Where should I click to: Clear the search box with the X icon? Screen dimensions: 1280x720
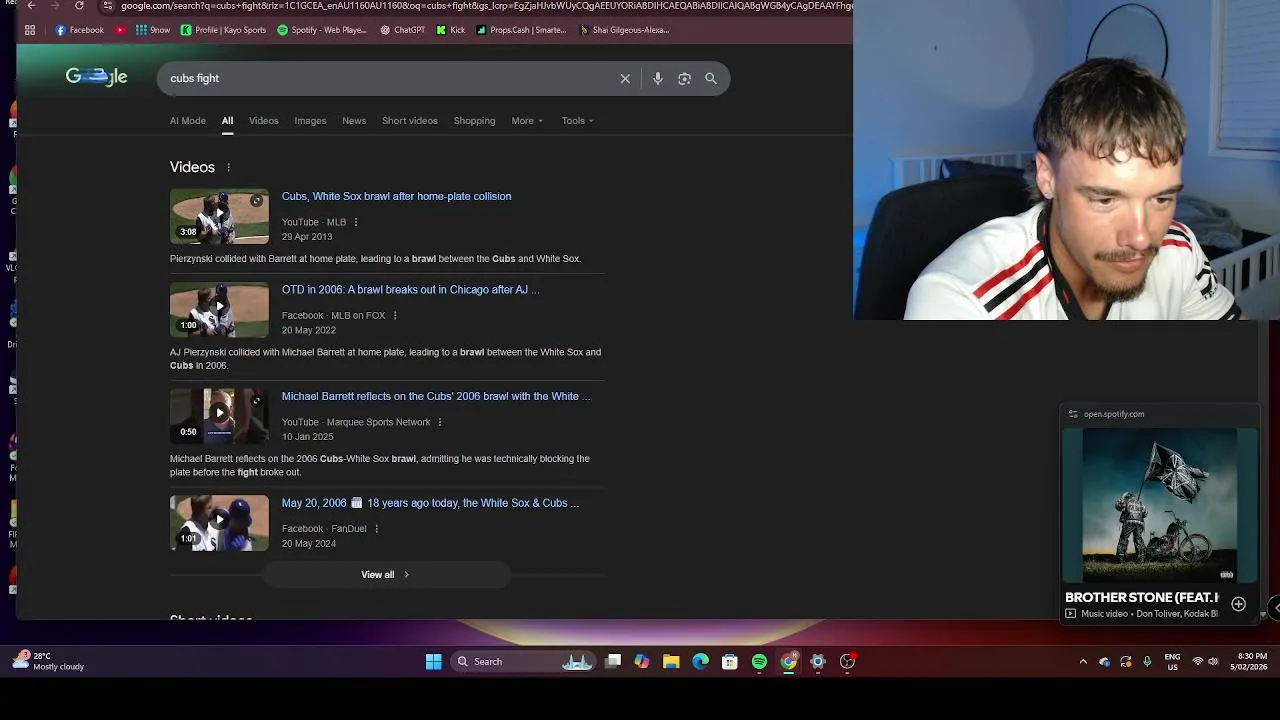click(625, 78)
